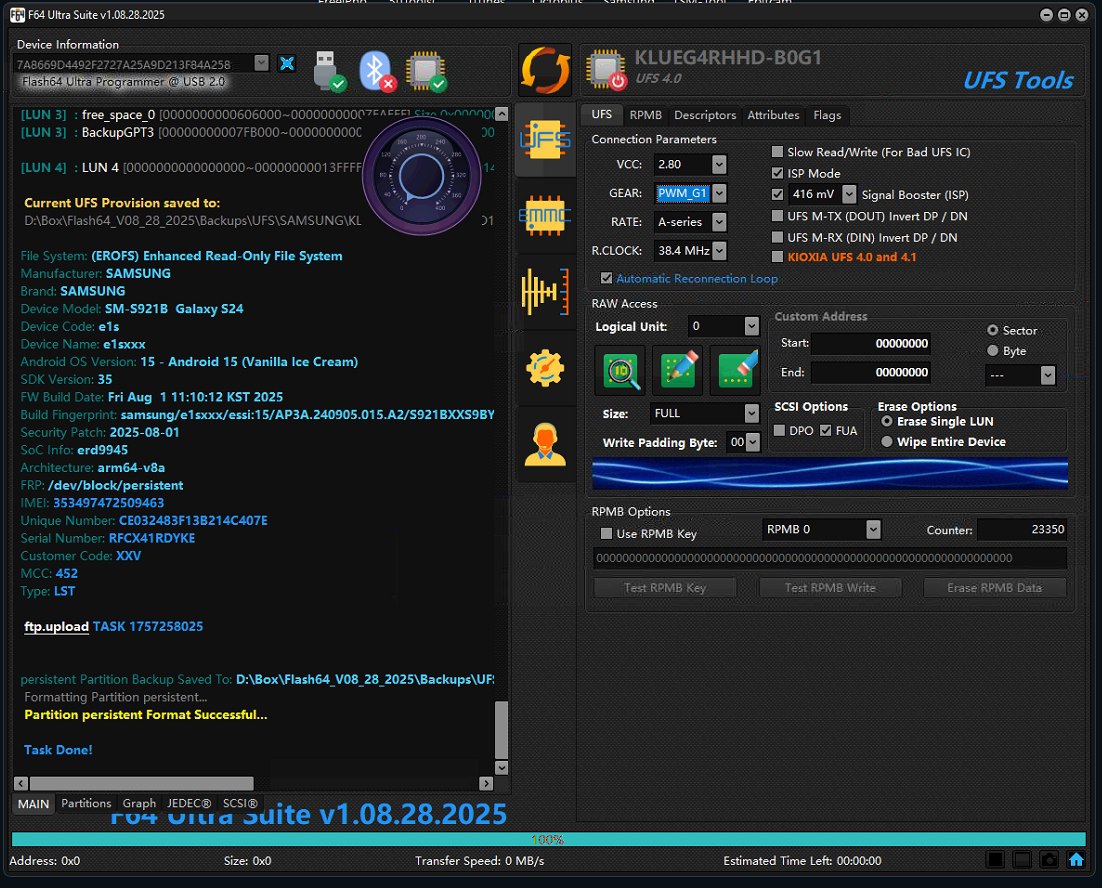Enable KIOXIA UFS 4.0 and 4.1 option

777,257
